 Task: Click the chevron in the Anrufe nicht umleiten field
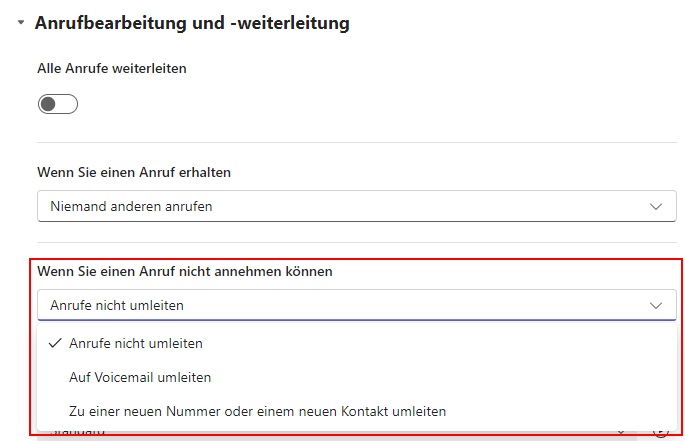coord(656,306)
